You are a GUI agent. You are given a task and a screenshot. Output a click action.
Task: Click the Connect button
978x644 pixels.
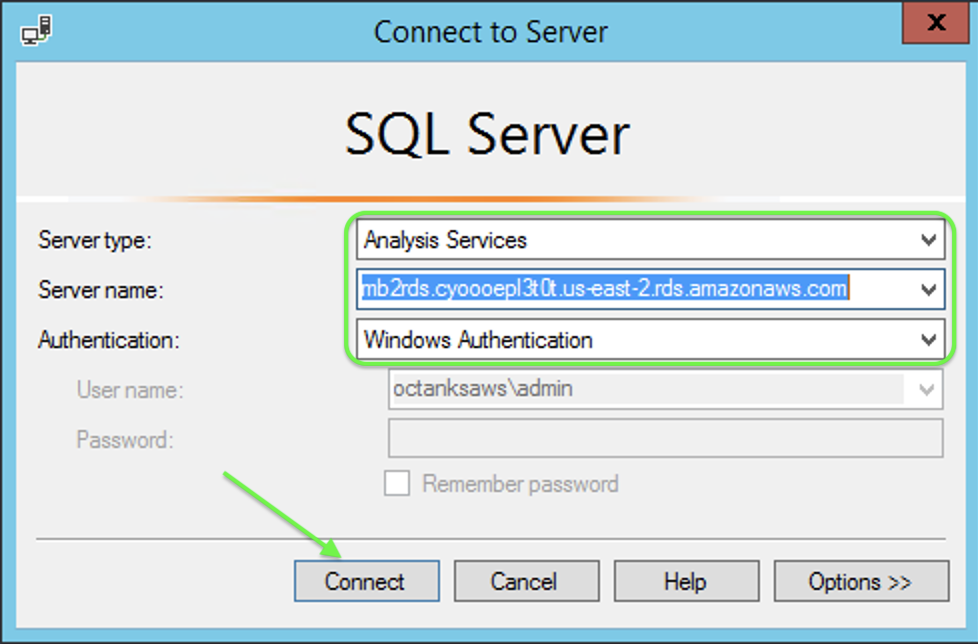tap(367, 581)
